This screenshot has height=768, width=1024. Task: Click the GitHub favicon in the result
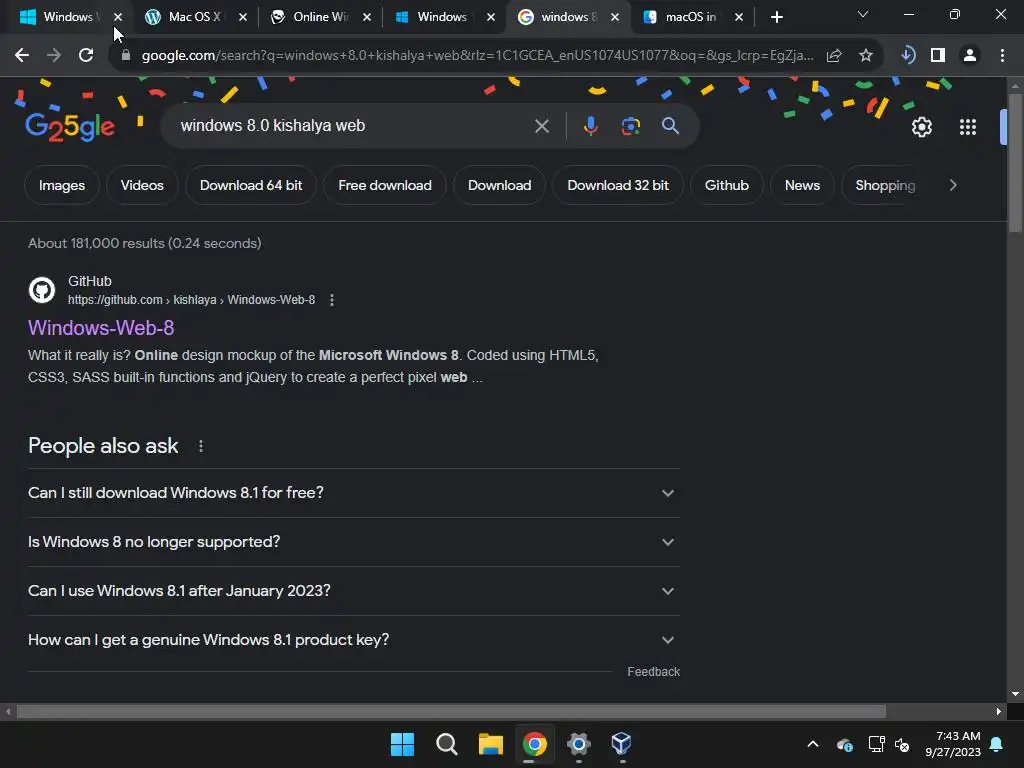click(42, 289)
